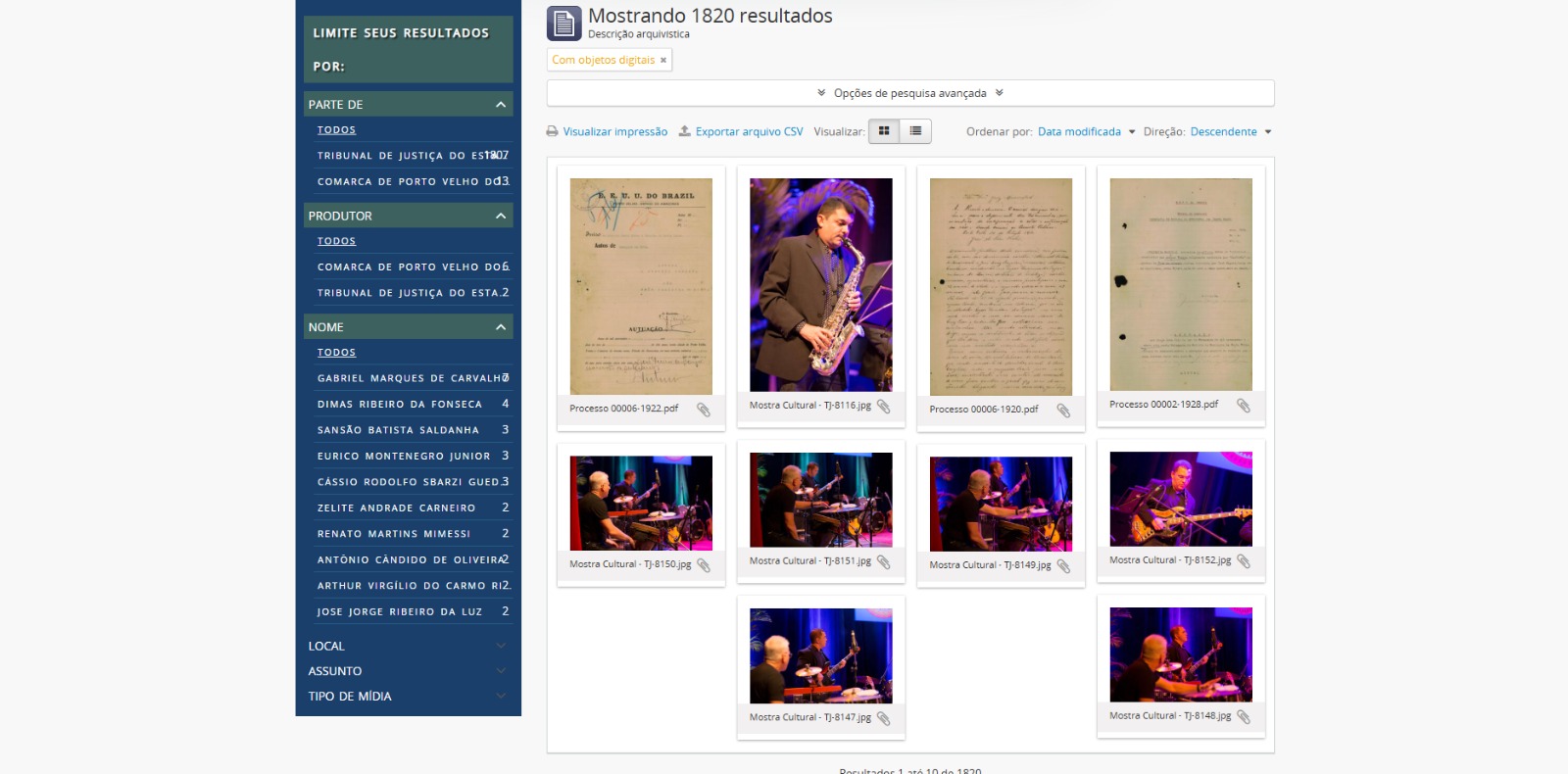Click the printer icon for print preview
This screenshot has height=774, width=1568.
(x=553, y=131)
